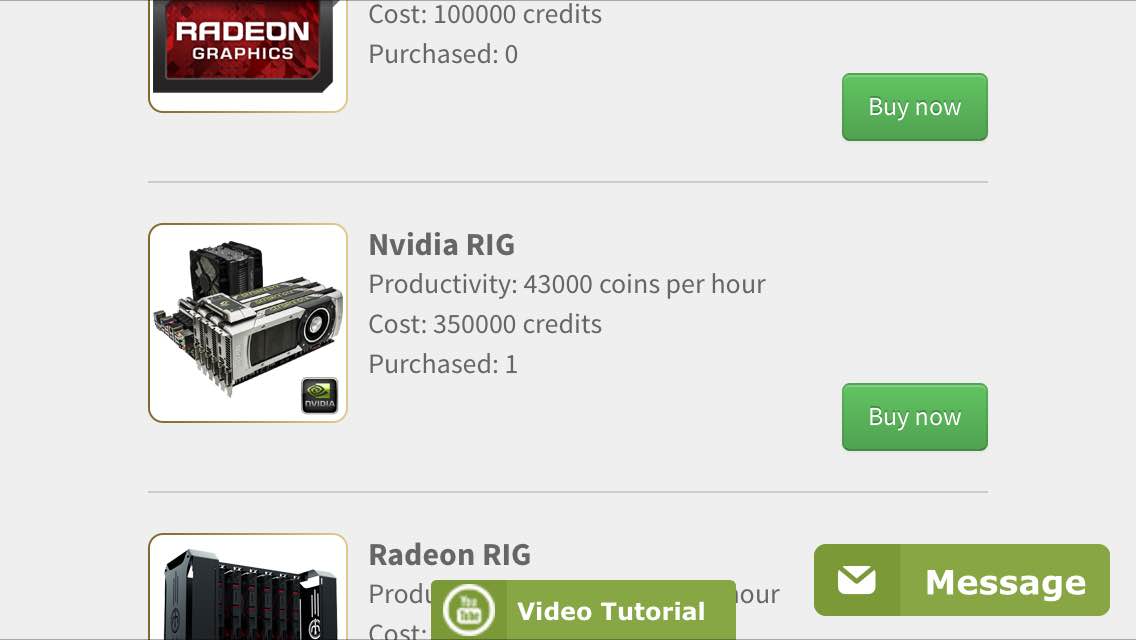
Task: Click the Cost: 100000 credits line
Action: pyautogui.click(x=485, y=14)
